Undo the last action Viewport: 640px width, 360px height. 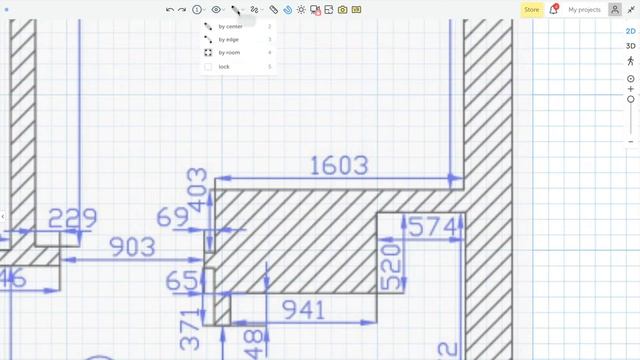[170, 9]
